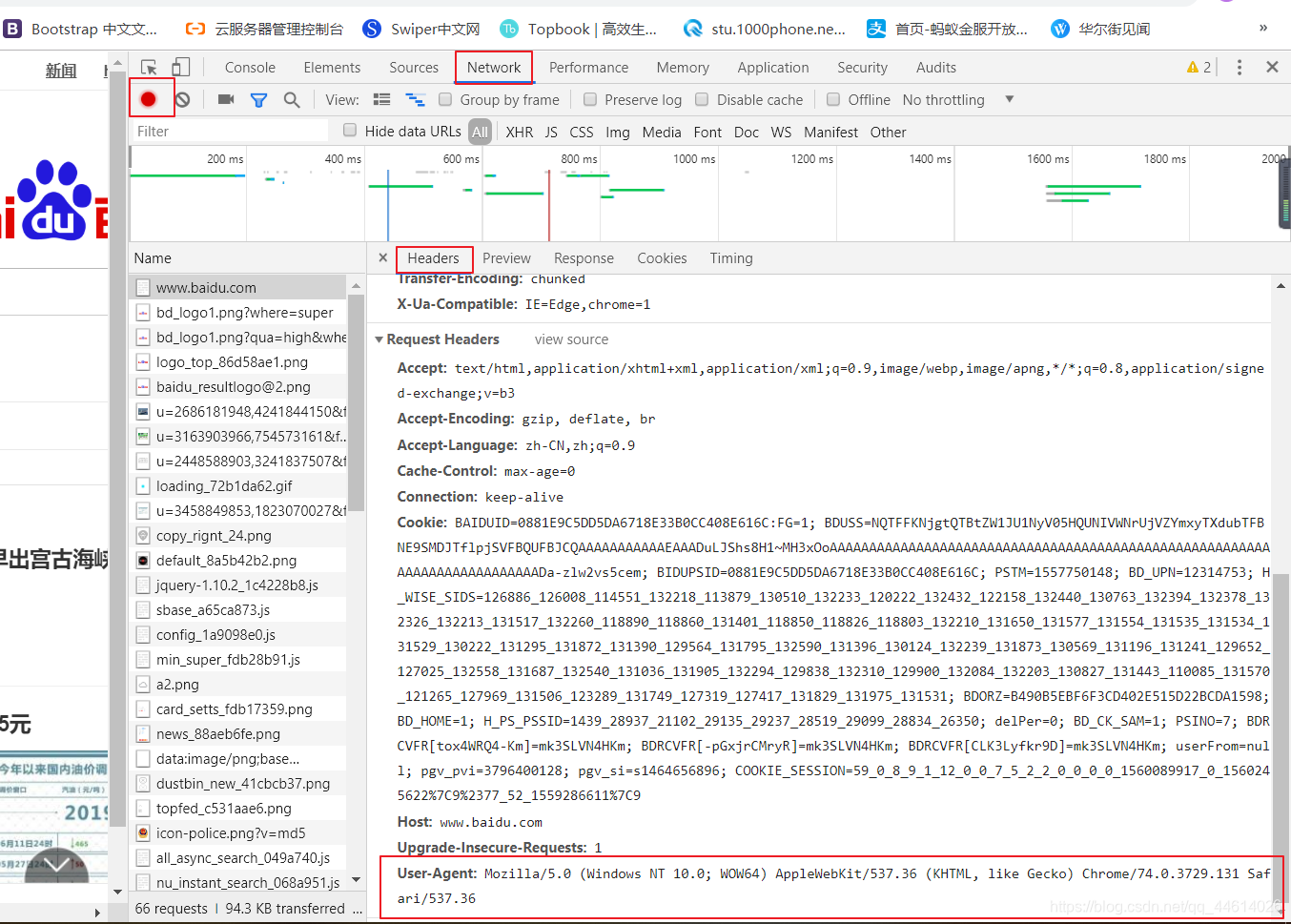The height and width of the screenshot is (924, 1291).
Task: Click the red record network log button
Action: (x=149, y=99)
